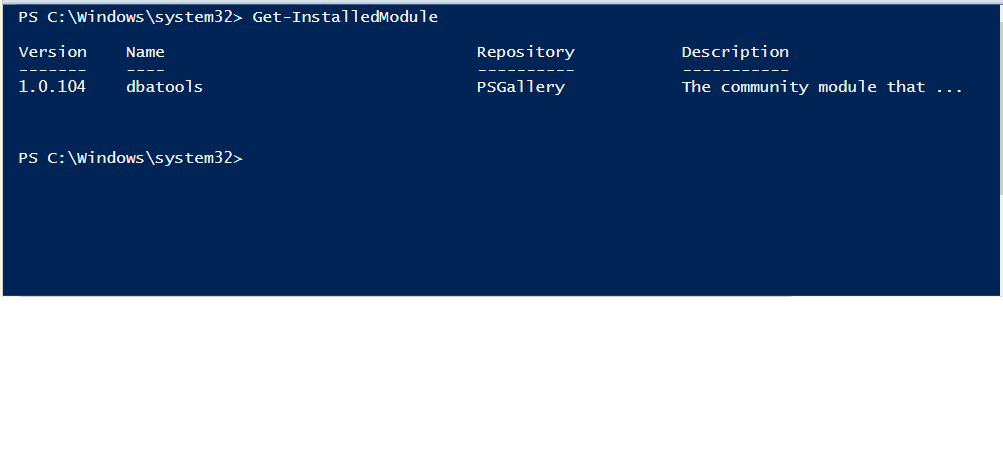1003x460 pixels.
Task: Select the dbatools module name
Action: point(164,87)
